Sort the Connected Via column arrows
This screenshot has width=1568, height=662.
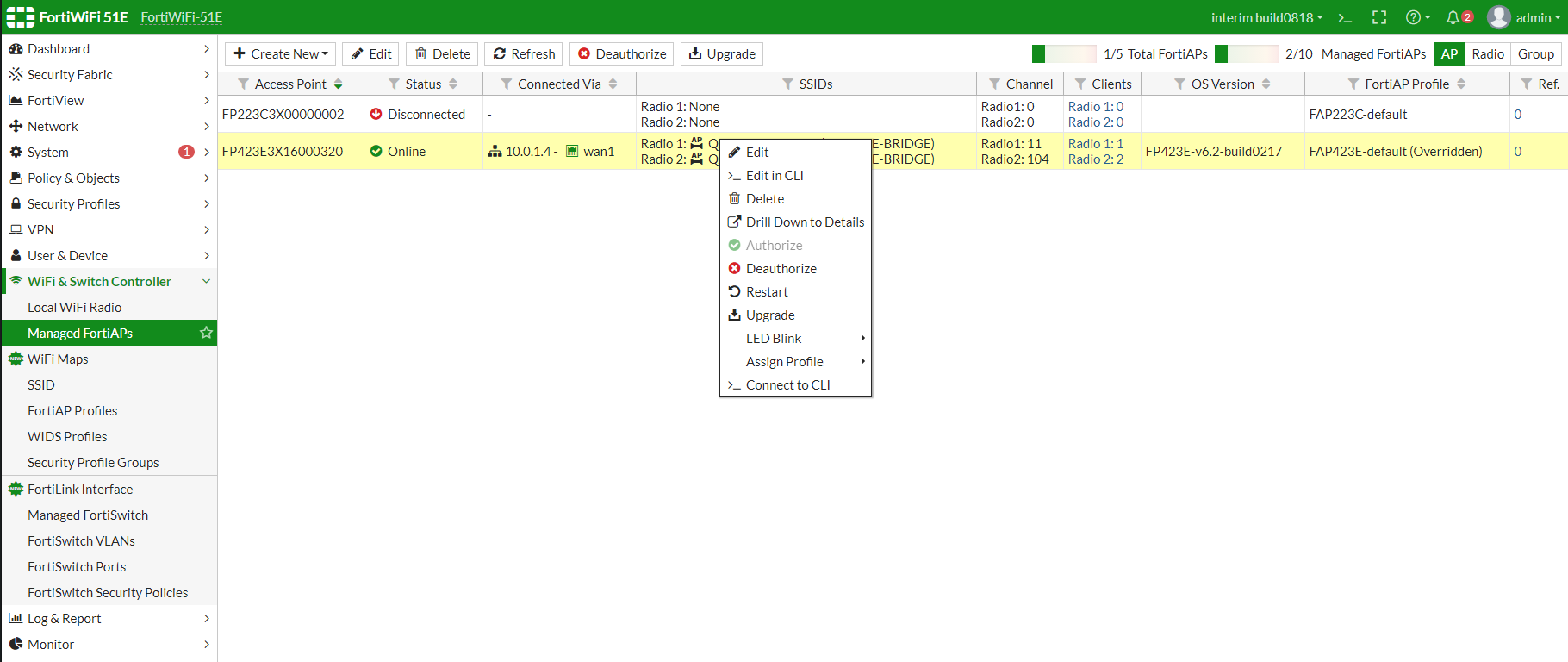pos(613,84)
